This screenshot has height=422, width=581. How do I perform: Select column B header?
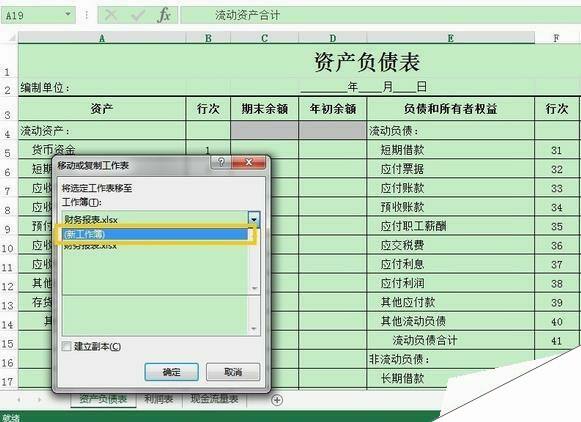(x=208, y=38)
